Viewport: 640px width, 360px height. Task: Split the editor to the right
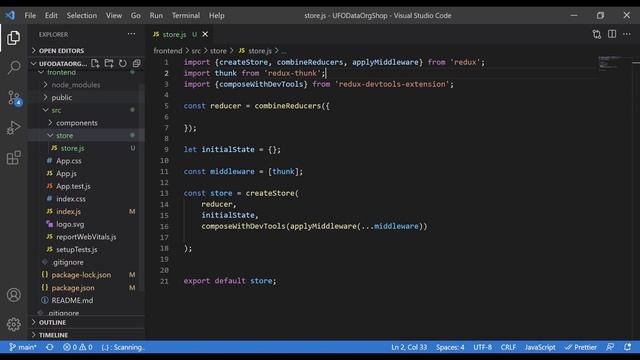coord(612,34)
